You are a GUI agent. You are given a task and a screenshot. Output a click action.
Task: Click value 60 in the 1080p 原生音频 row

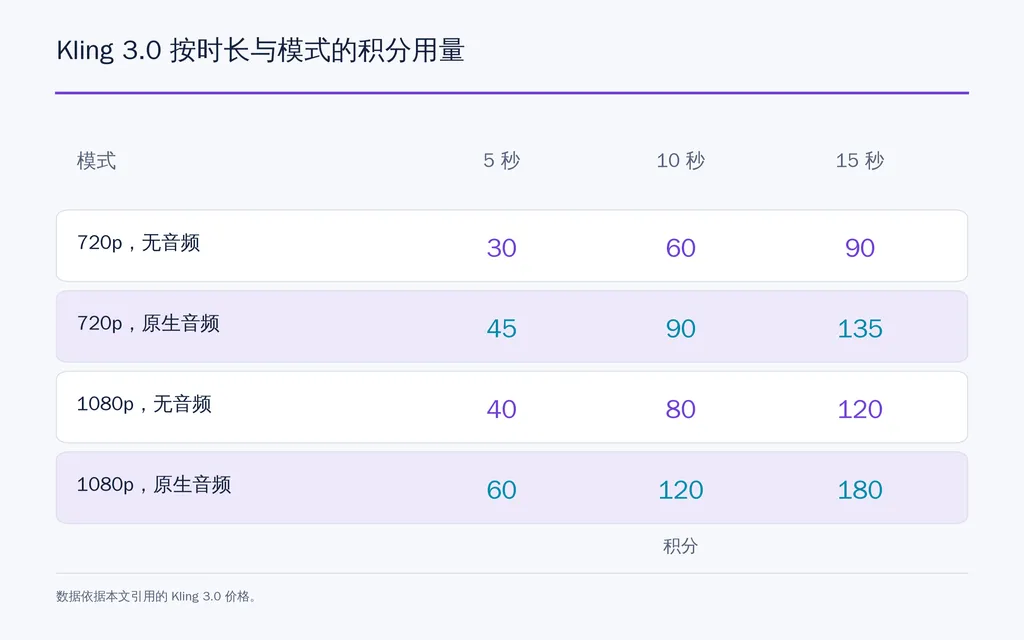pos(502,490)
